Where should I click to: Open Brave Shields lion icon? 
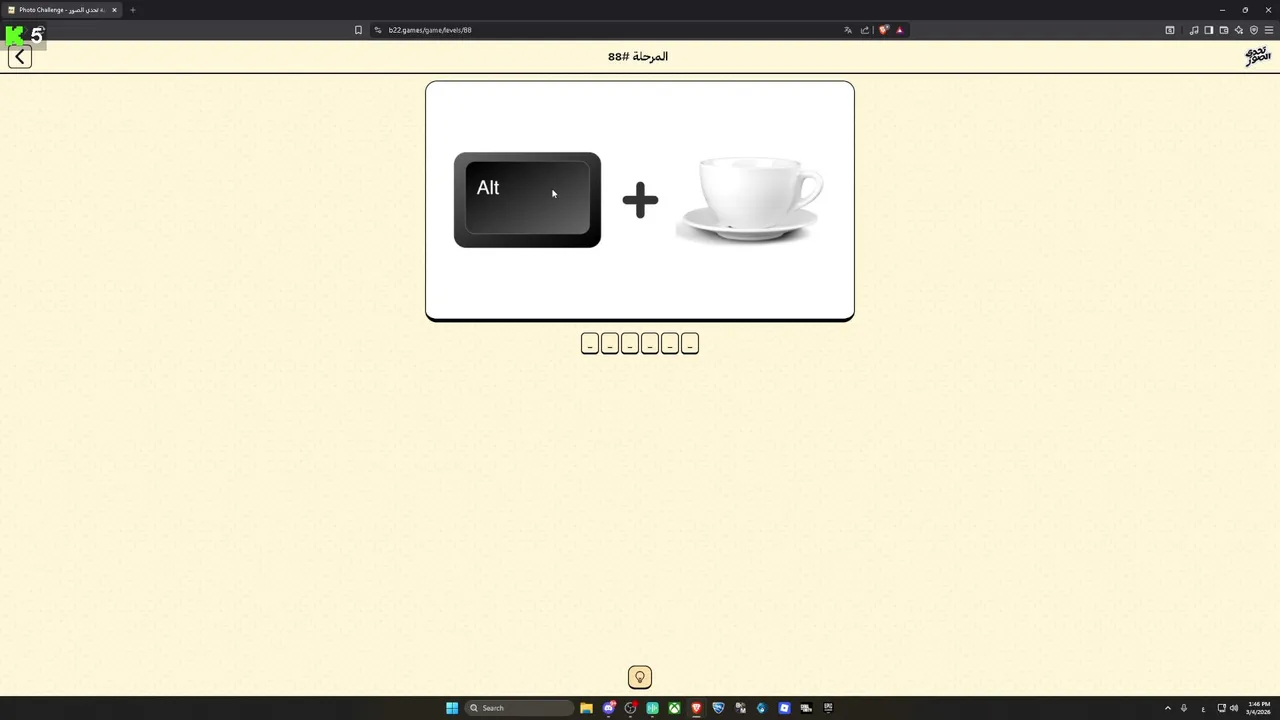point(883,30)
